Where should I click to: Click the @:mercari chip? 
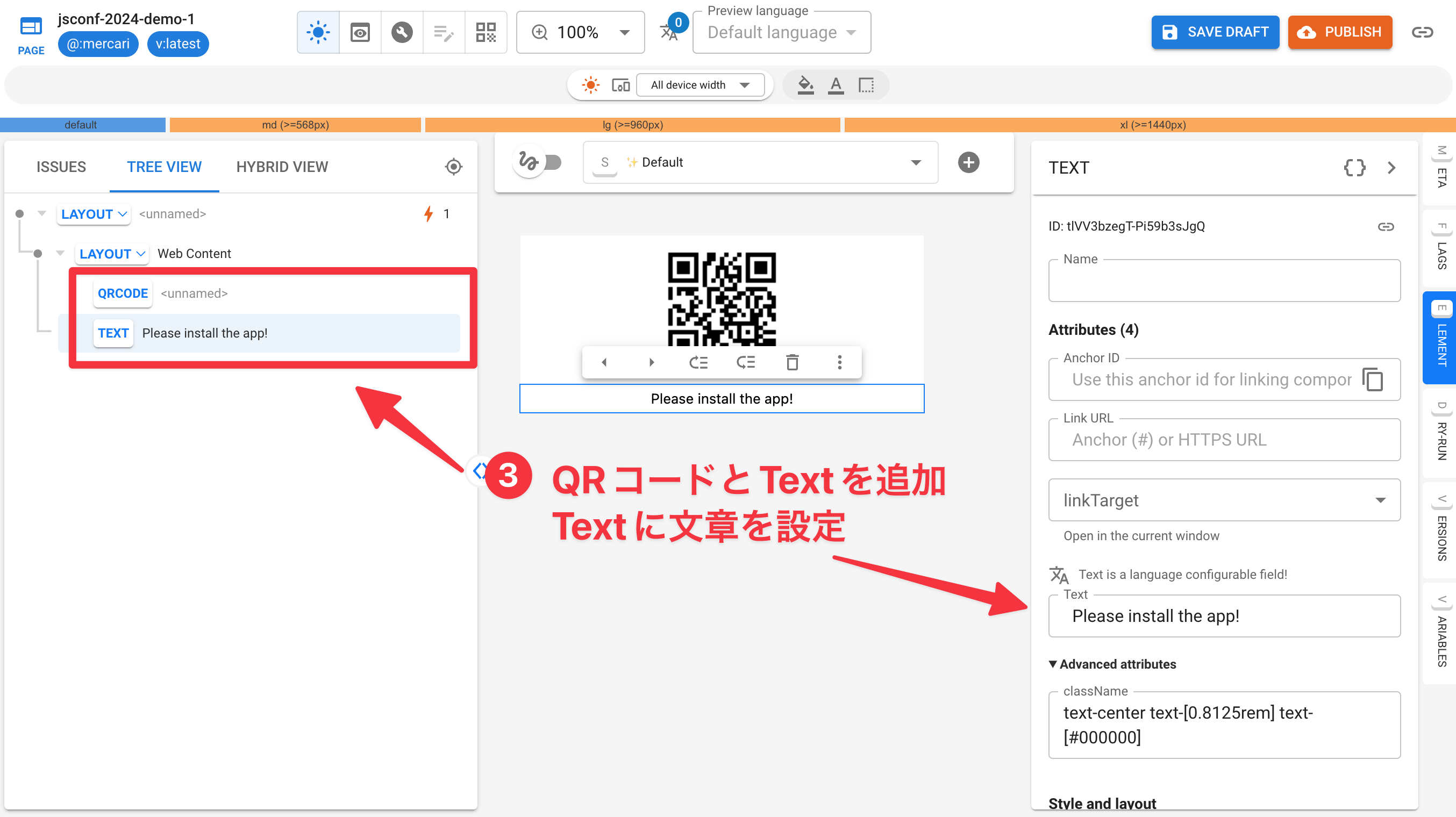coord(98,44)
